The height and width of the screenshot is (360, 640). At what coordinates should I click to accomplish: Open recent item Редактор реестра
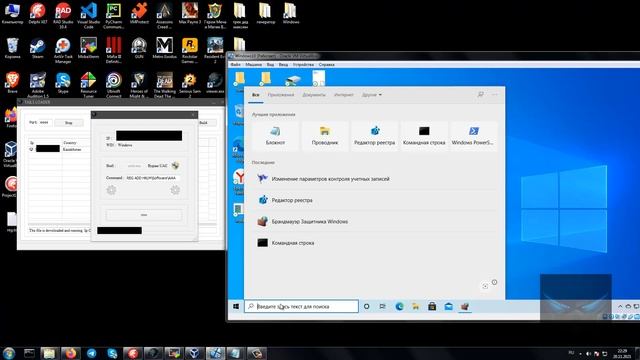374,200
